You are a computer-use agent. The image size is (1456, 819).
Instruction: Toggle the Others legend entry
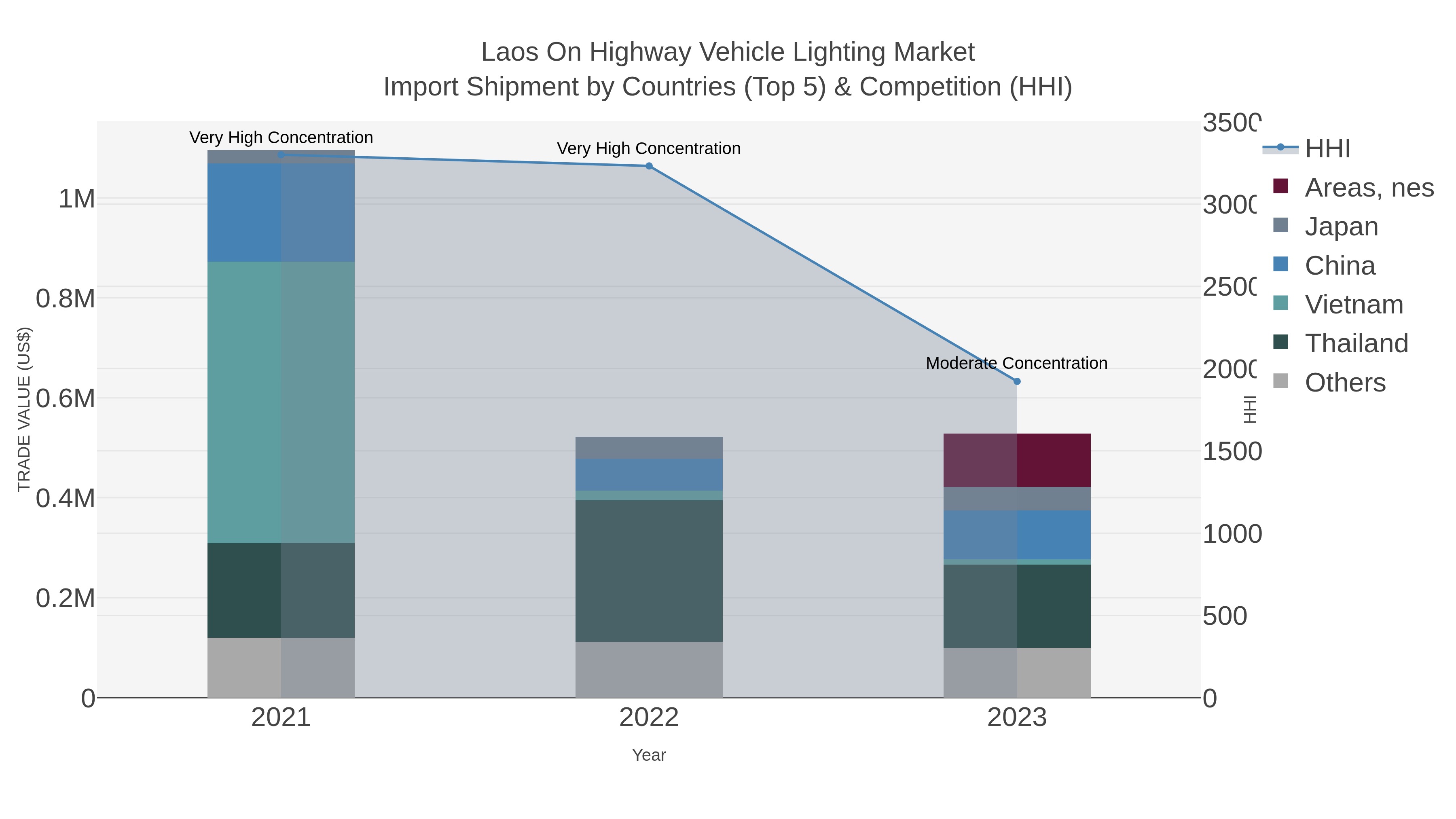[x=1329, y=382]
